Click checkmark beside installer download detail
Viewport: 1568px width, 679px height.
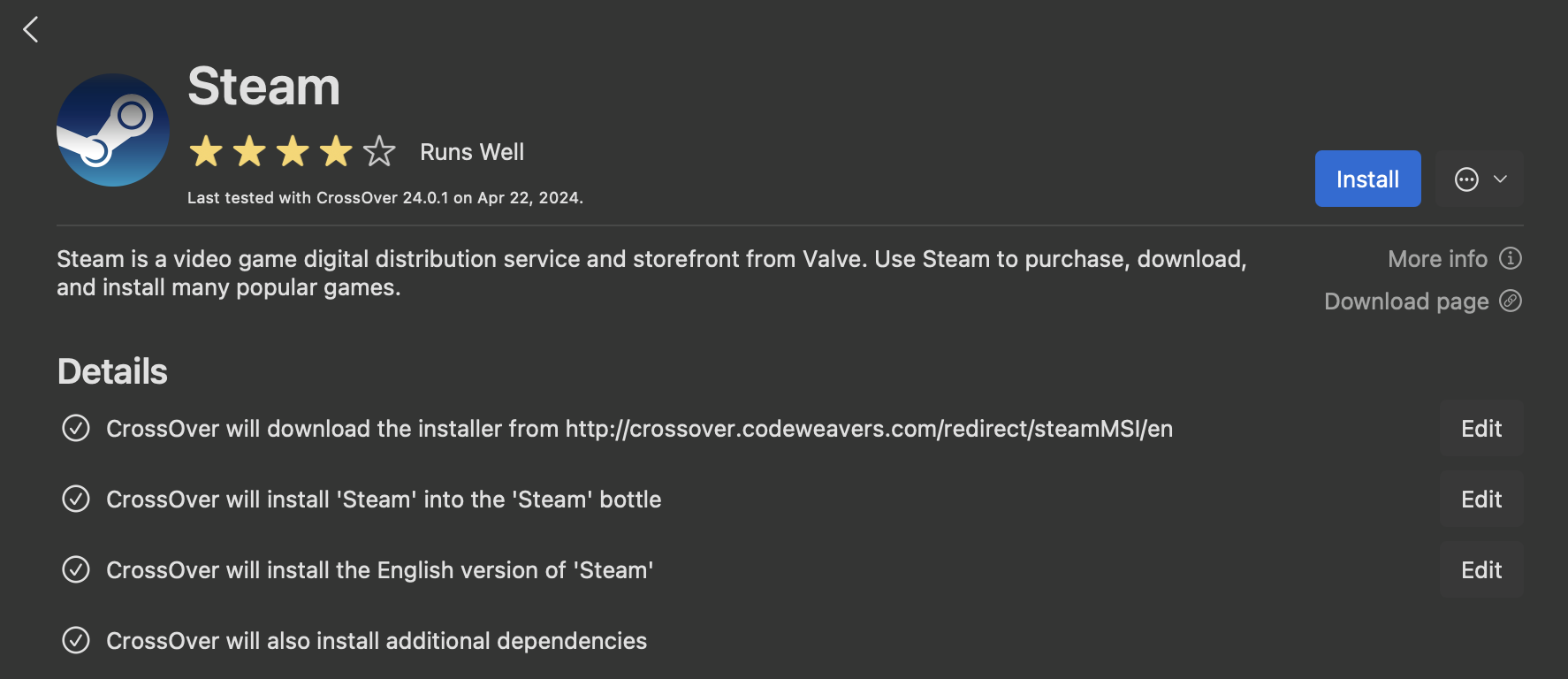tap(76, 429)
